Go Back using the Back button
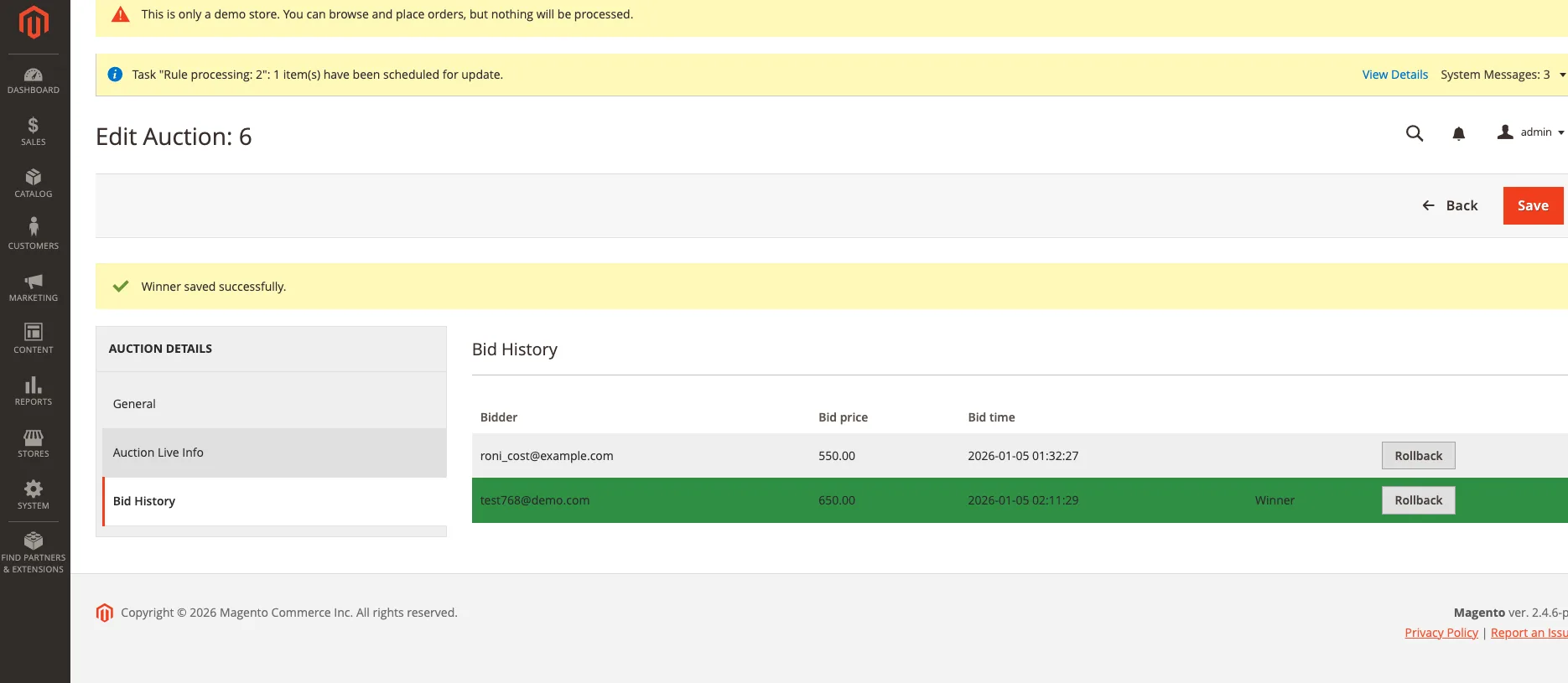Viewport: 1568px width, 683px height. (x=1450, y=205)
